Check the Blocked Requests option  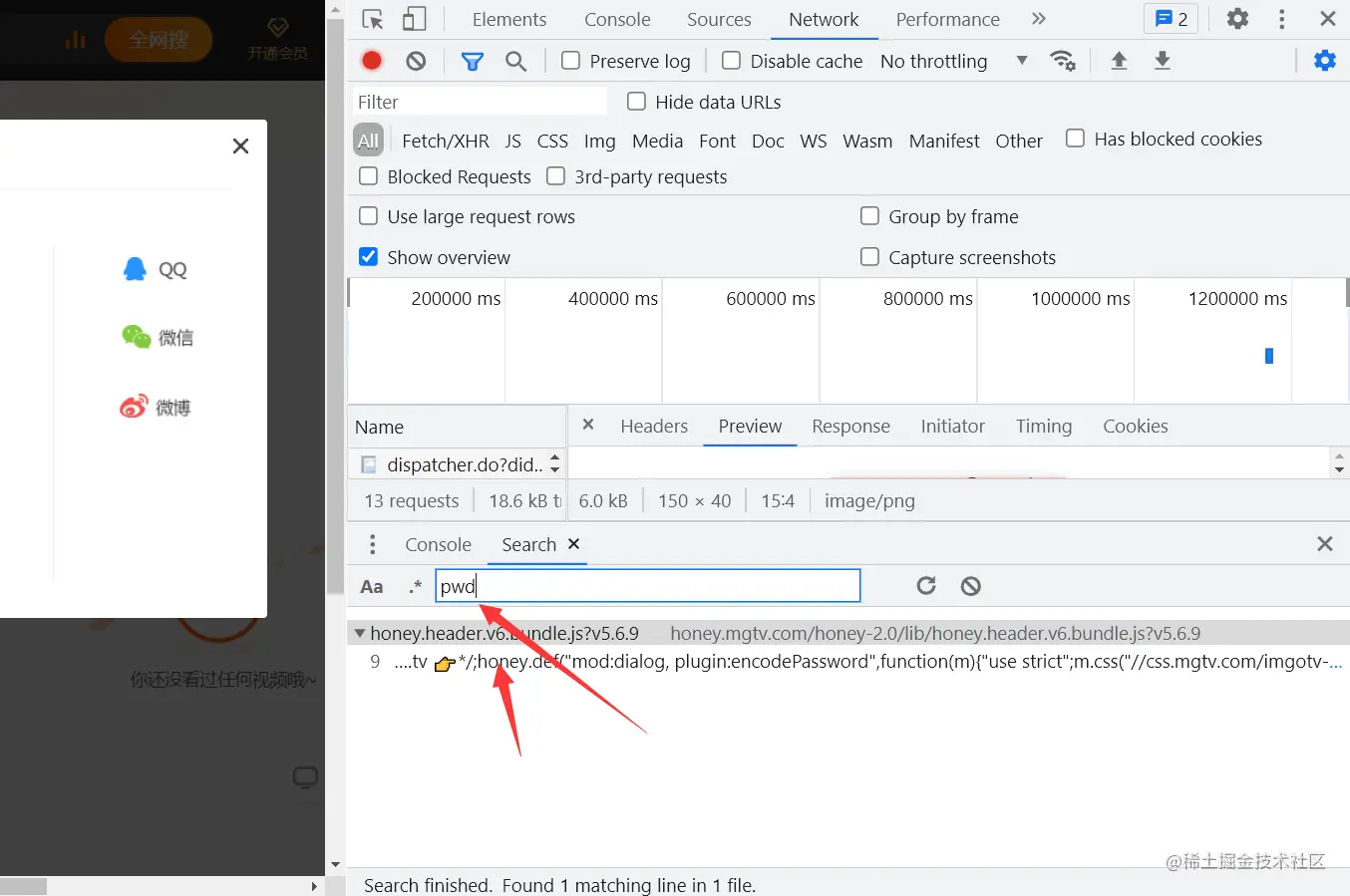[x=368, y=176]
